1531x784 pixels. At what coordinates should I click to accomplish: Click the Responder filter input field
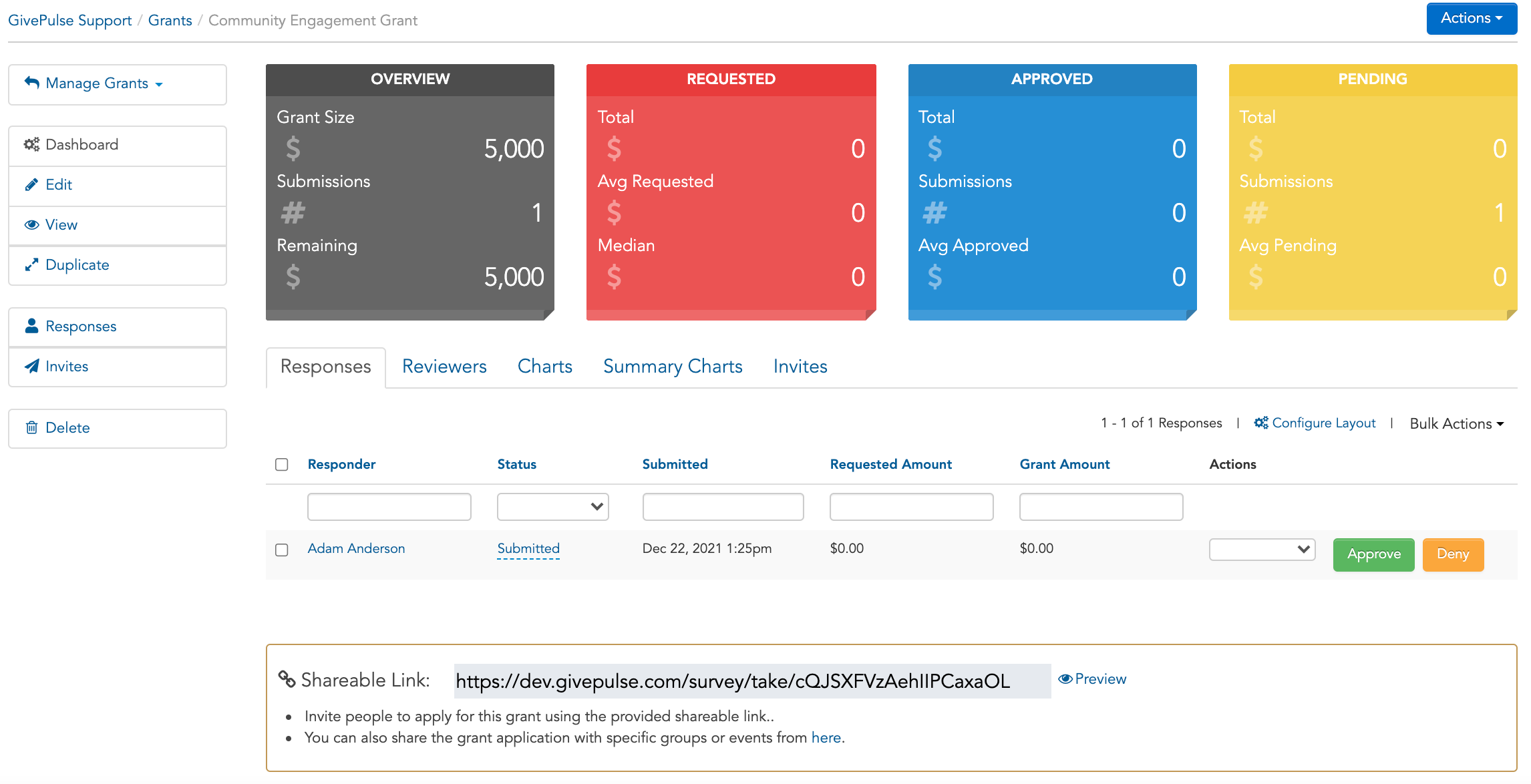(389, 507)
